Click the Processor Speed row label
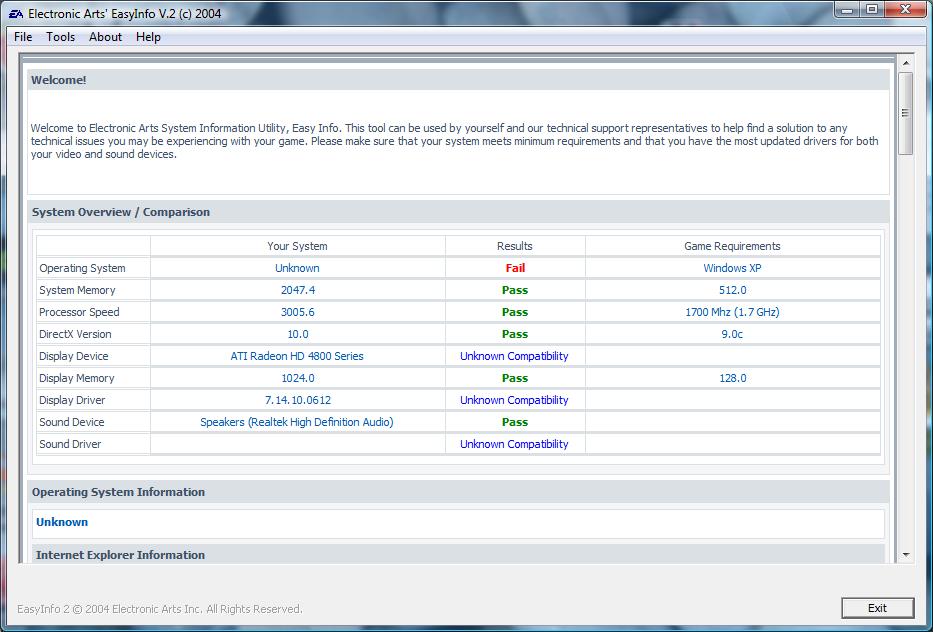Viewport: 933px width, 632px height. [79, 312]
